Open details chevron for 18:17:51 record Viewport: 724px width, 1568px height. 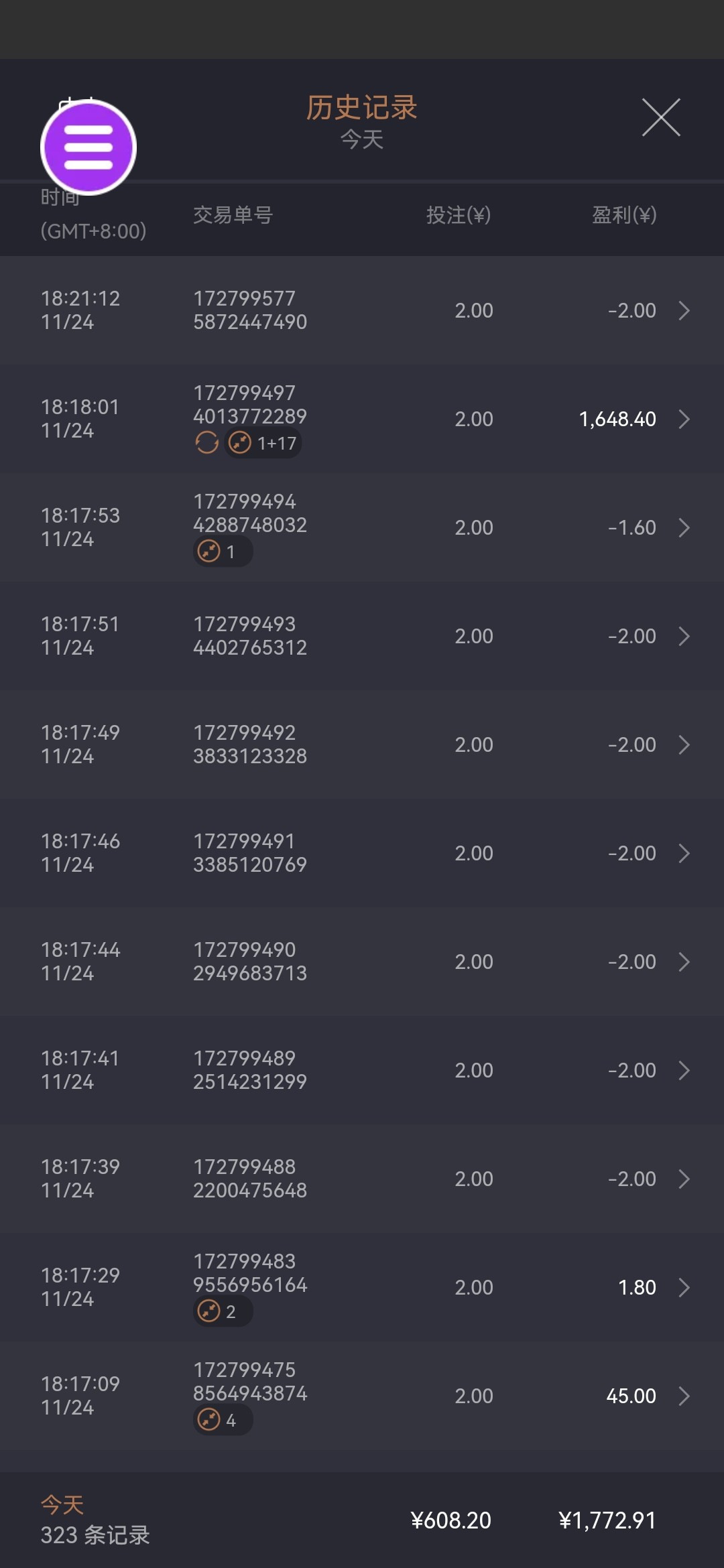(684, 636)
